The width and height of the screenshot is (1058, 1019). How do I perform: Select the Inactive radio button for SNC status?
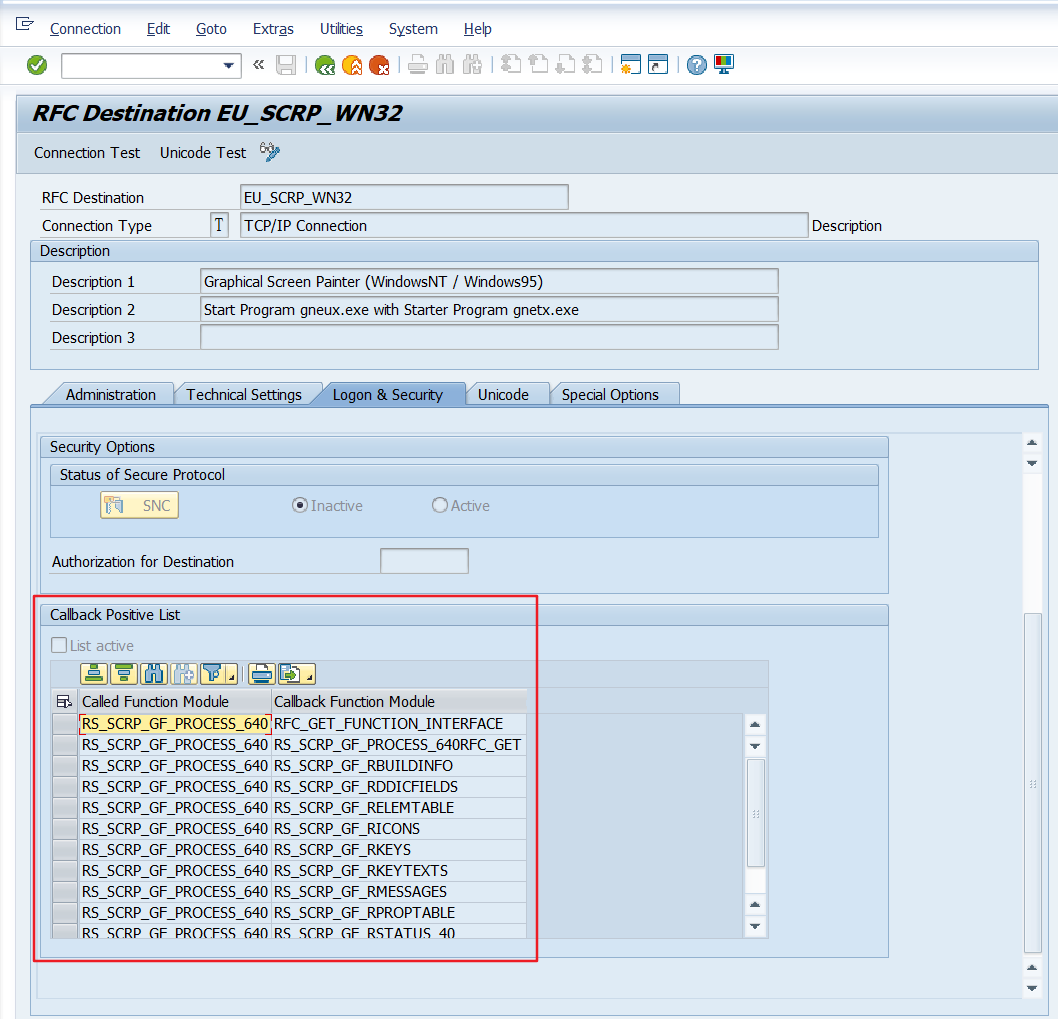300,505
